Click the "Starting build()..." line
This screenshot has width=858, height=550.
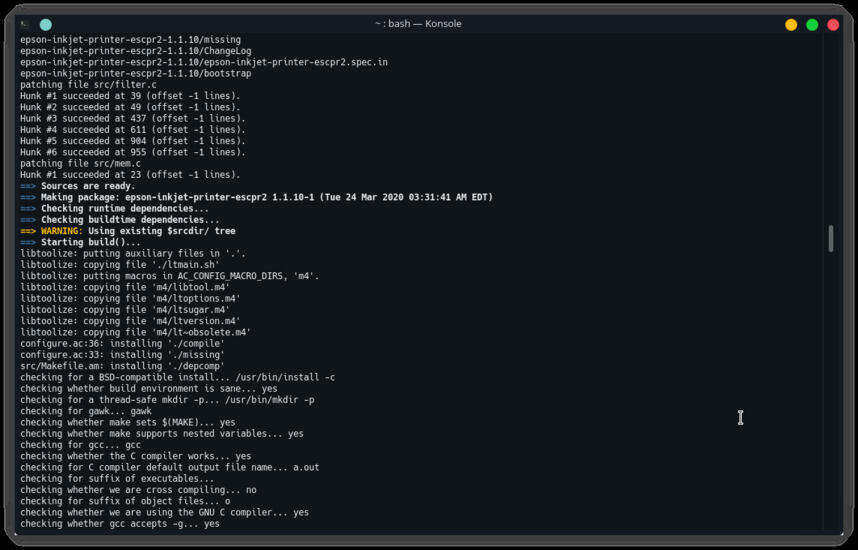[x=80, y=242]
